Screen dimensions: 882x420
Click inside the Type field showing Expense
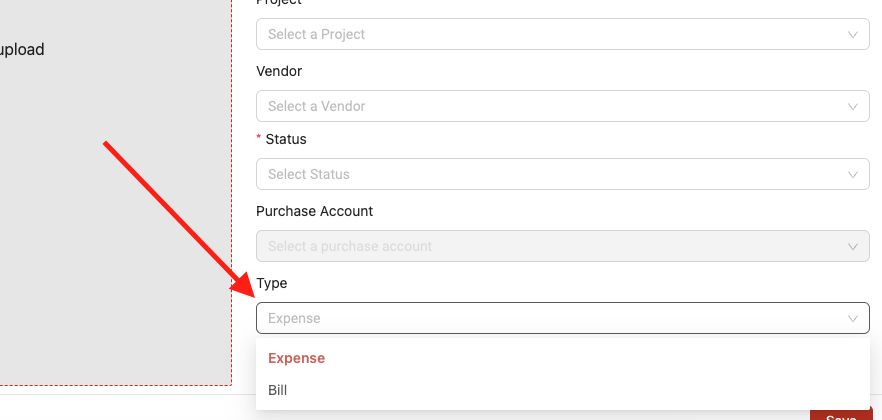point(562,318)
